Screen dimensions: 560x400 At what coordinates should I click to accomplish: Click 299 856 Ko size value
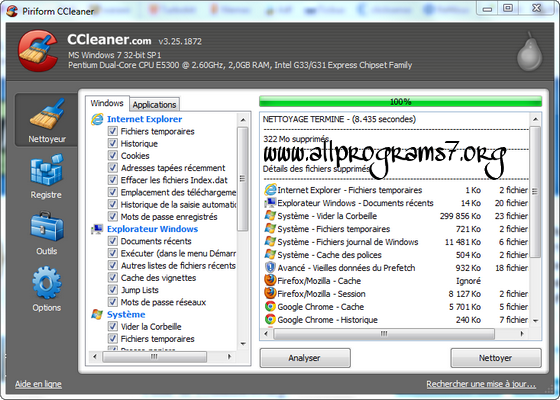point(460,216)
